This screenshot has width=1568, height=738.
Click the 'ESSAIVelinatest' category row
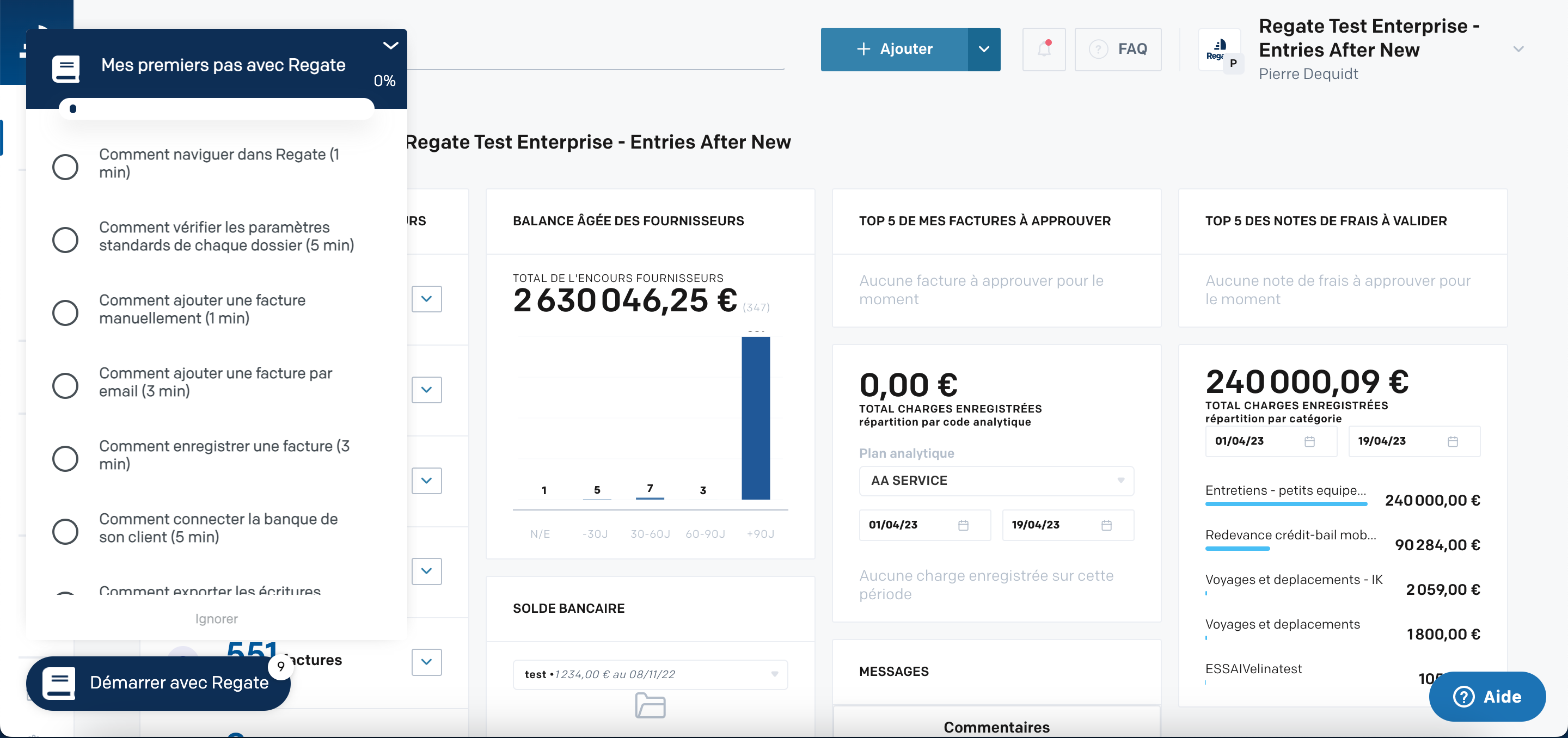click(x=1342, y=674)
